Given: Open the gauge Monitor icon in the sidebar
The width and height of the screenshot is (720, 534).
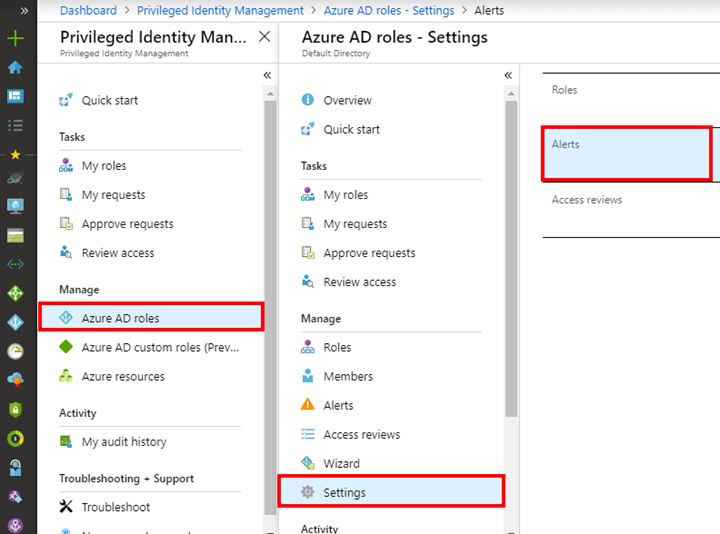Looking at the screenshot, I should 15,351.
